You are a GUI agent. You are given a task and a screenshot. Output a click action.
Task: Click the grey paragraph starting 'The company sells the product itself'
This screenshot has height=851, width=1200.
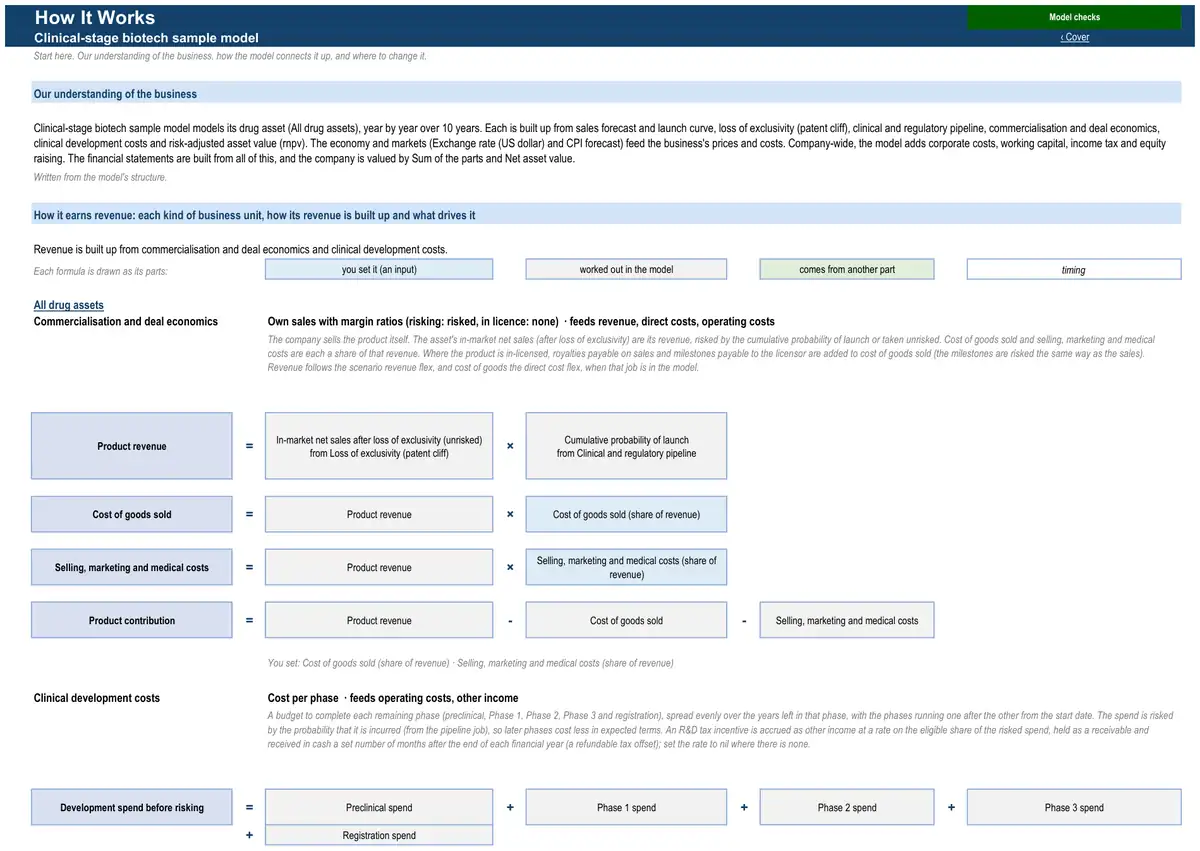pos(711,354)
